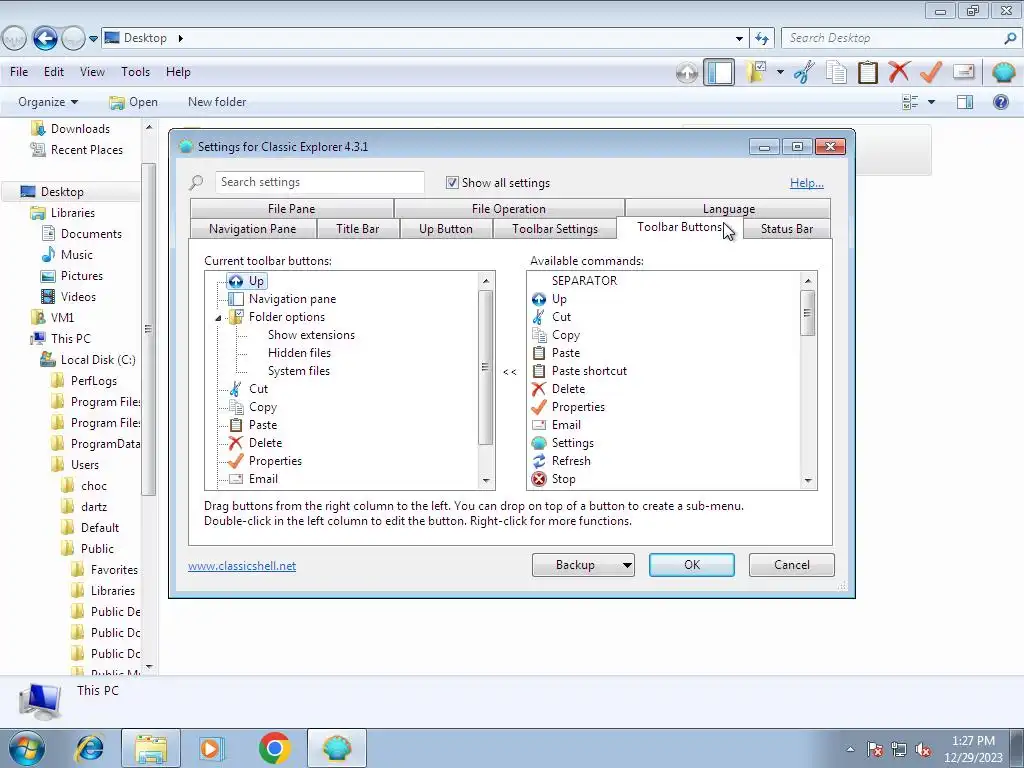Open the Toolbar Settings tab
1024x768 pixels.
[554, 229]
